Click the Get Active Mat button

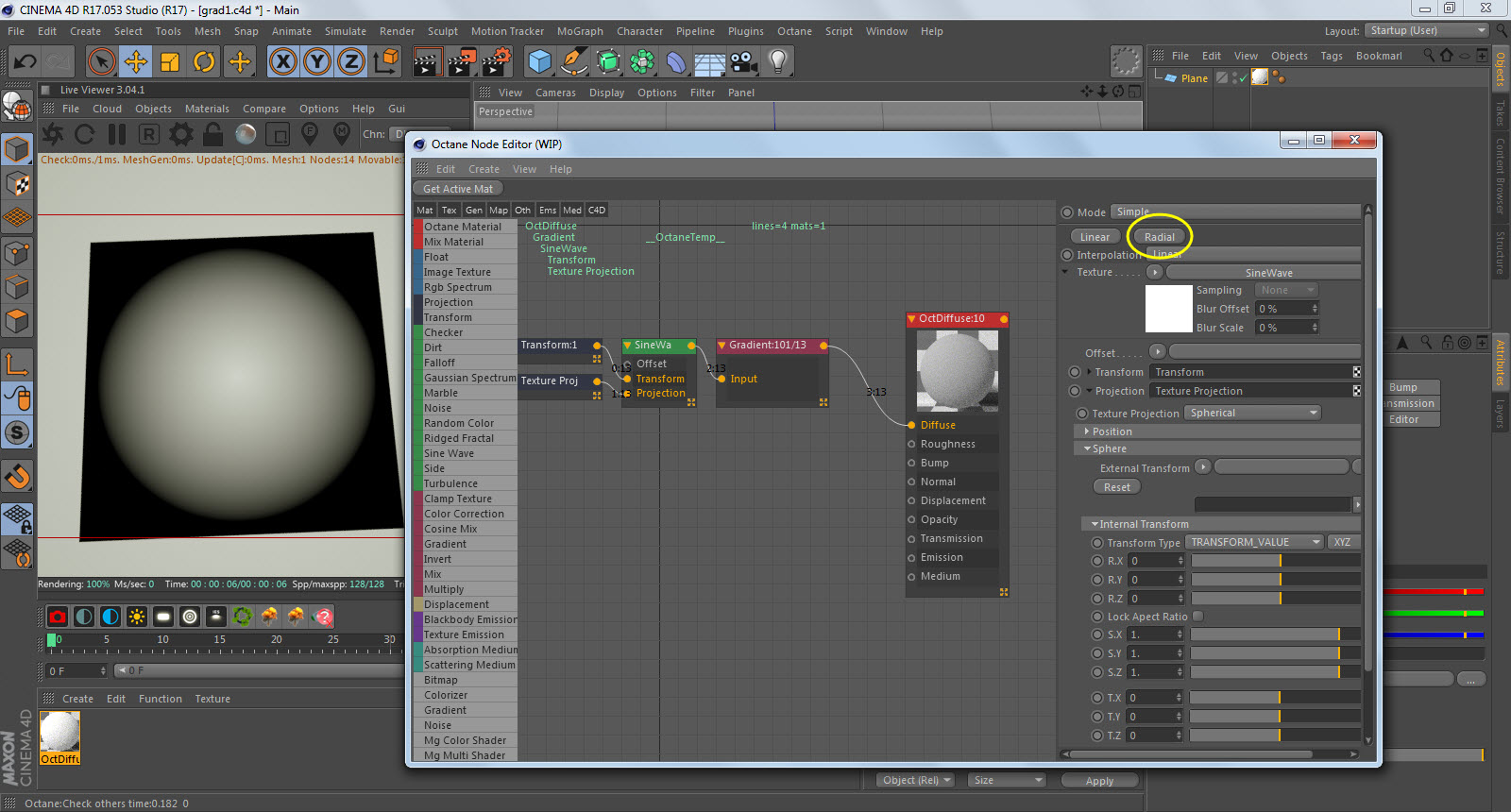tap(458, 189)
